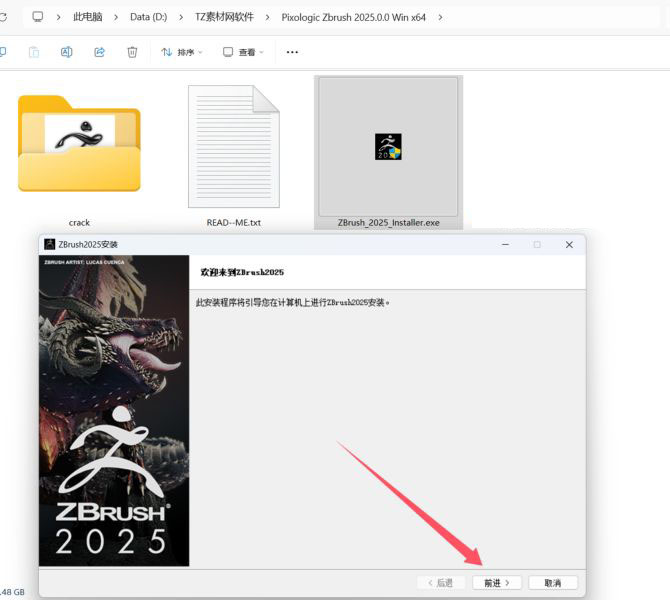670x600 pixels.
Task: Click the 前进 next button in installer
Action: (x=497, y=583)
